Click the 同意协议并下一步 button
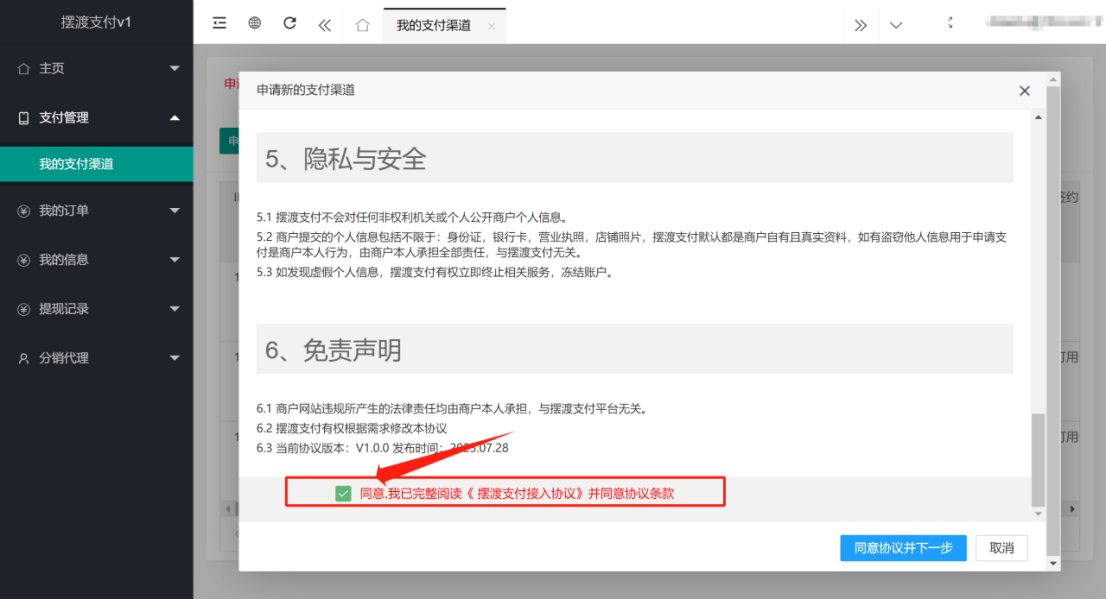Screen dimensions: 1106x600 [903, 548]
